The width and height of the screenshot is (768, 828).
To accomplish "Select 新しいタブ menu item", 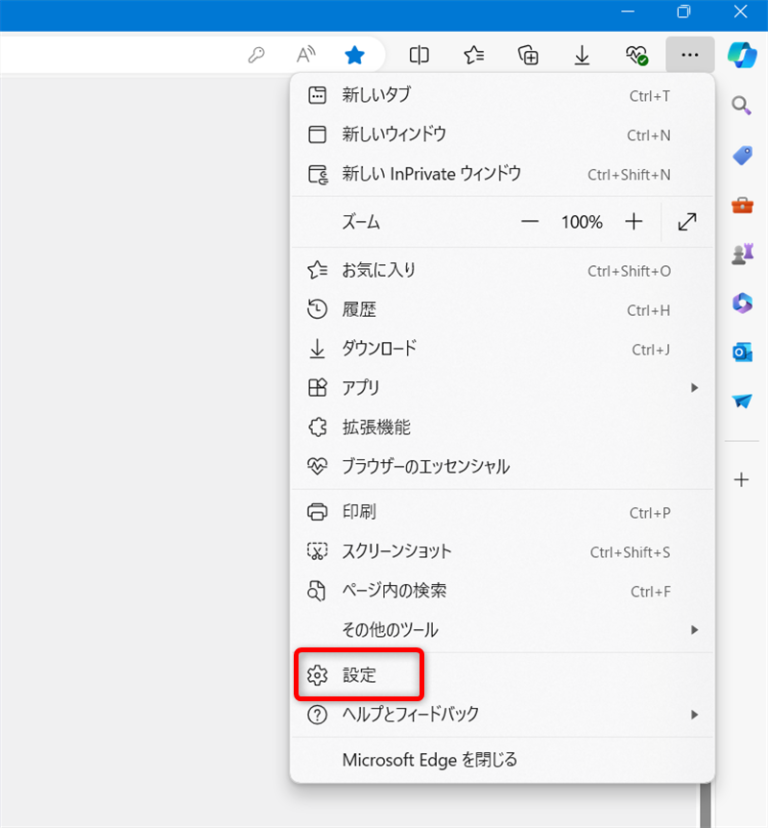I will point(502,96).
